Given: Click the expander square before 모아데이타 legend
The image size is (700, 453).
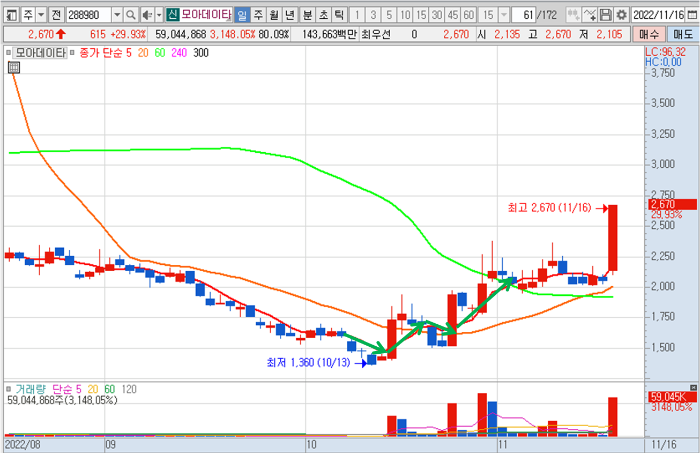Looking at the screenshot, I should pyautogui.click(x=8, y=53).
